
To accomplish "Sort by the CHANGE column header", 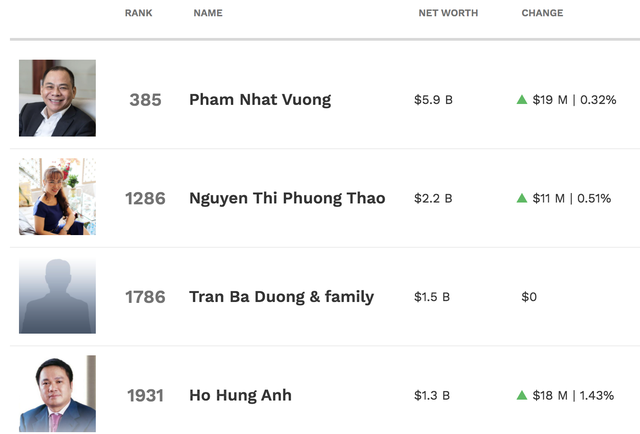I will (542, 13).
